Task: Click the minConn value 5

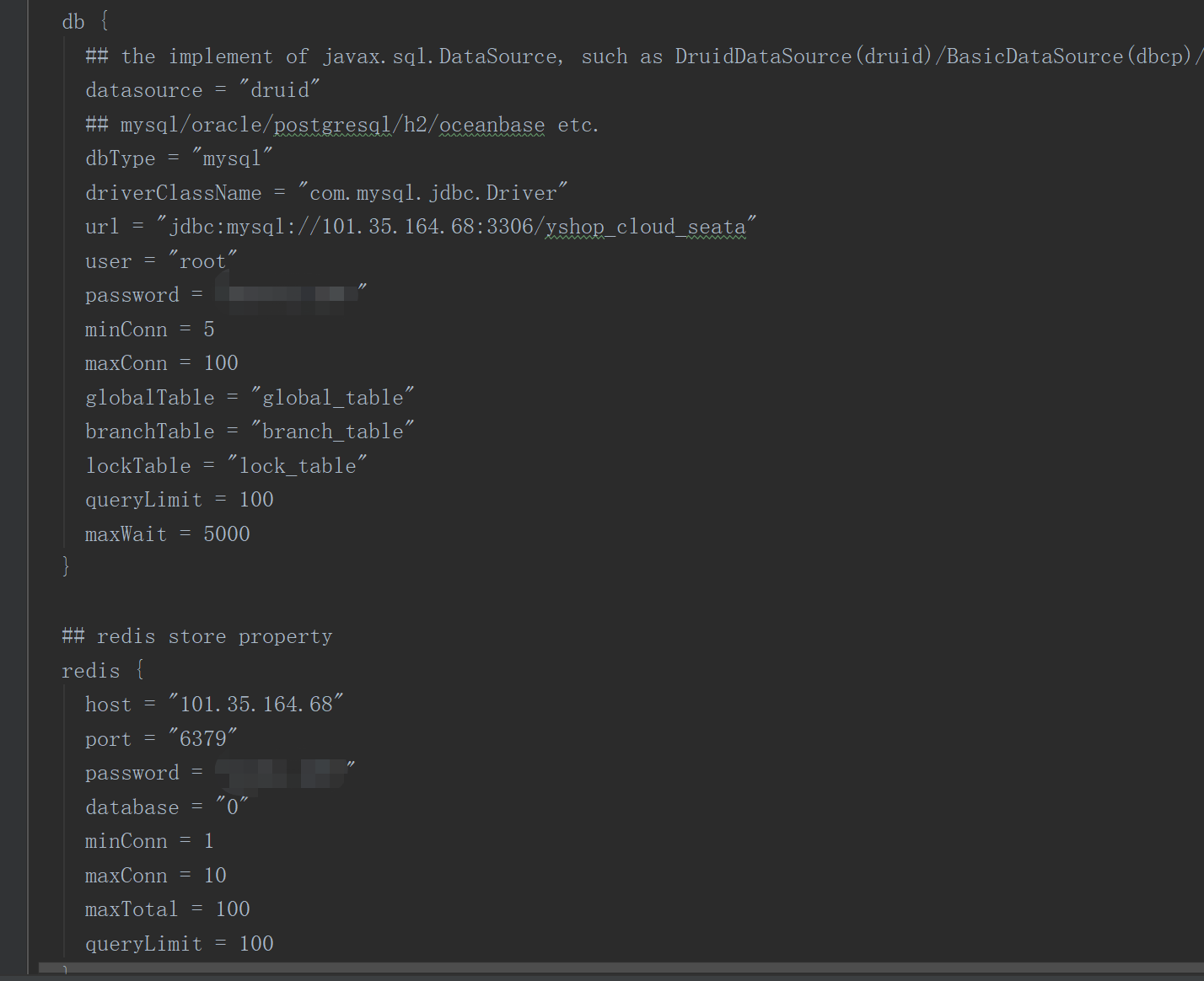Action: point(209,330)
